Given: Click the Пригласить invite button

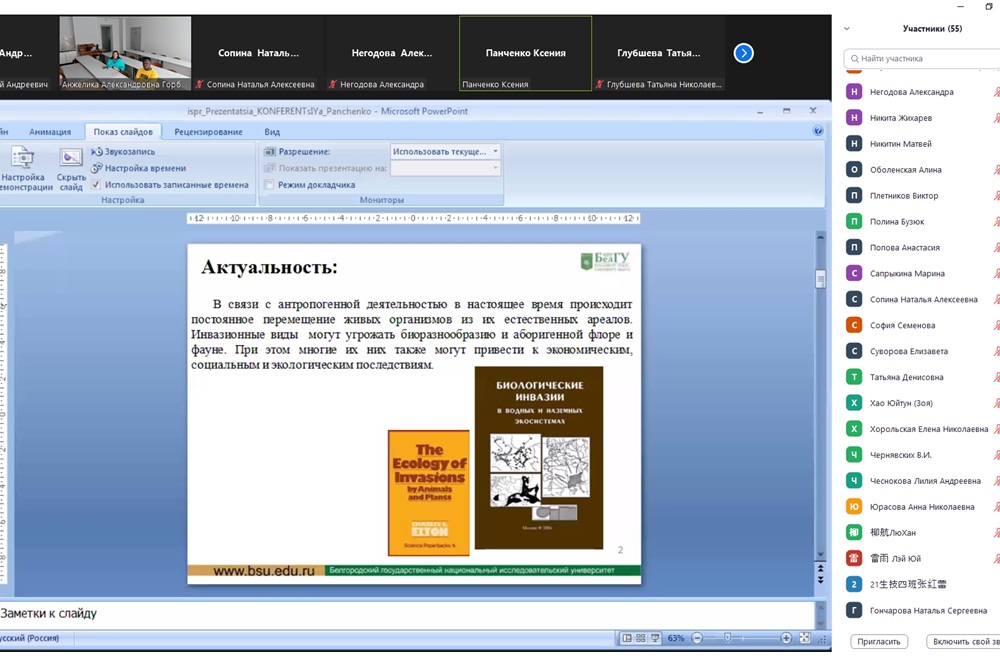Looking at the screenshot, I should click(879, 641).
